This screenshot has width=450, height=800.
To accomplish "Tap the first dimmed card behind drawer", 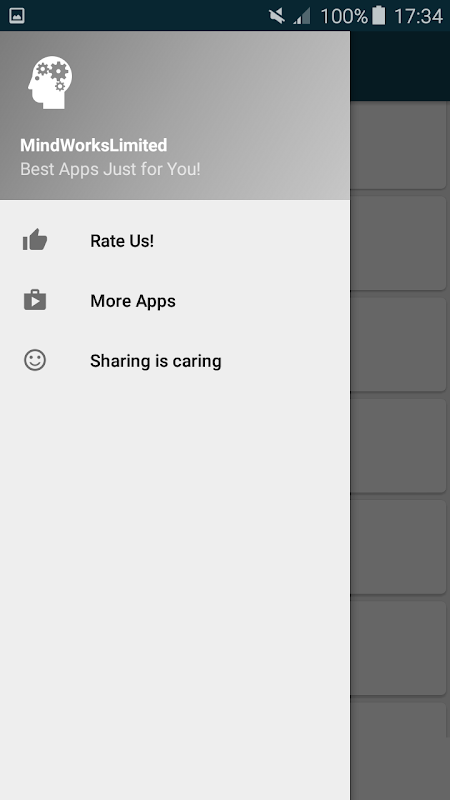I will [398, 145].
